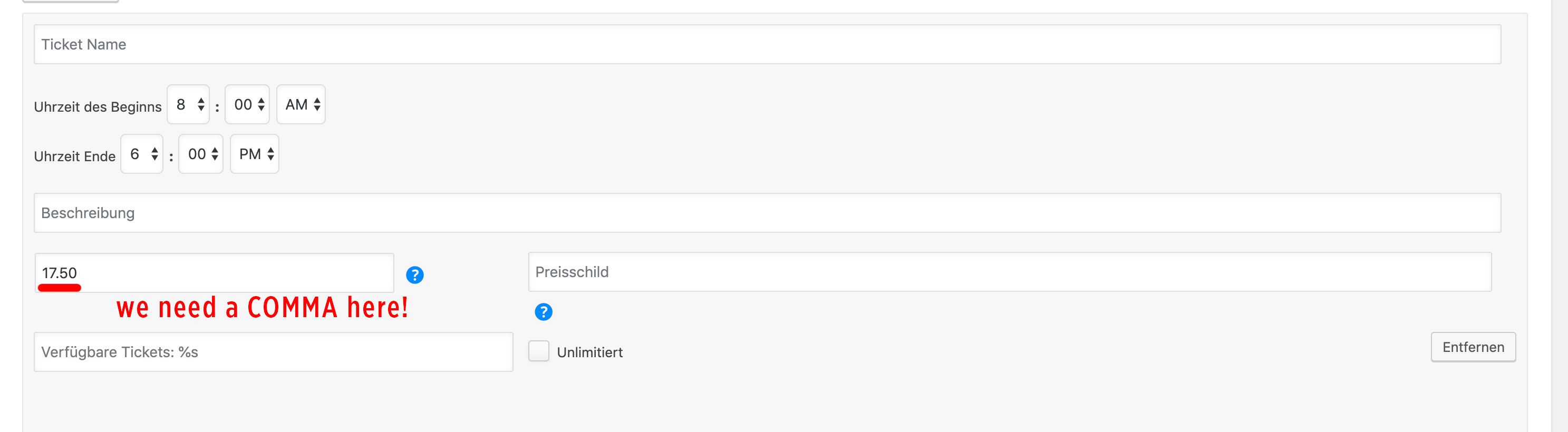
Task: Click into the Beschreibung text field
Action: (767, 213)
